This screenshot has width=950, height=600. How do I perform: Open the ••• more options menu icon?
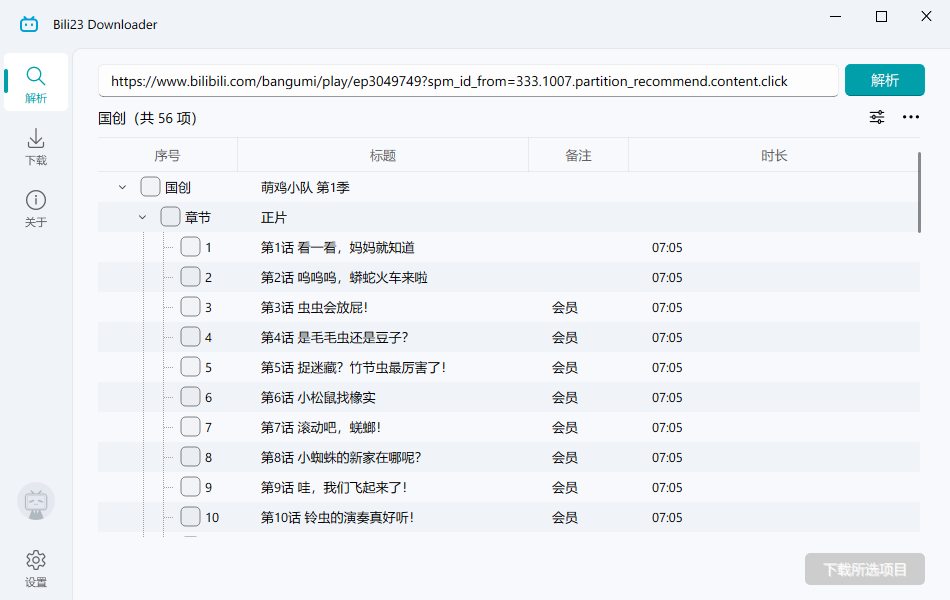[911, 117]
